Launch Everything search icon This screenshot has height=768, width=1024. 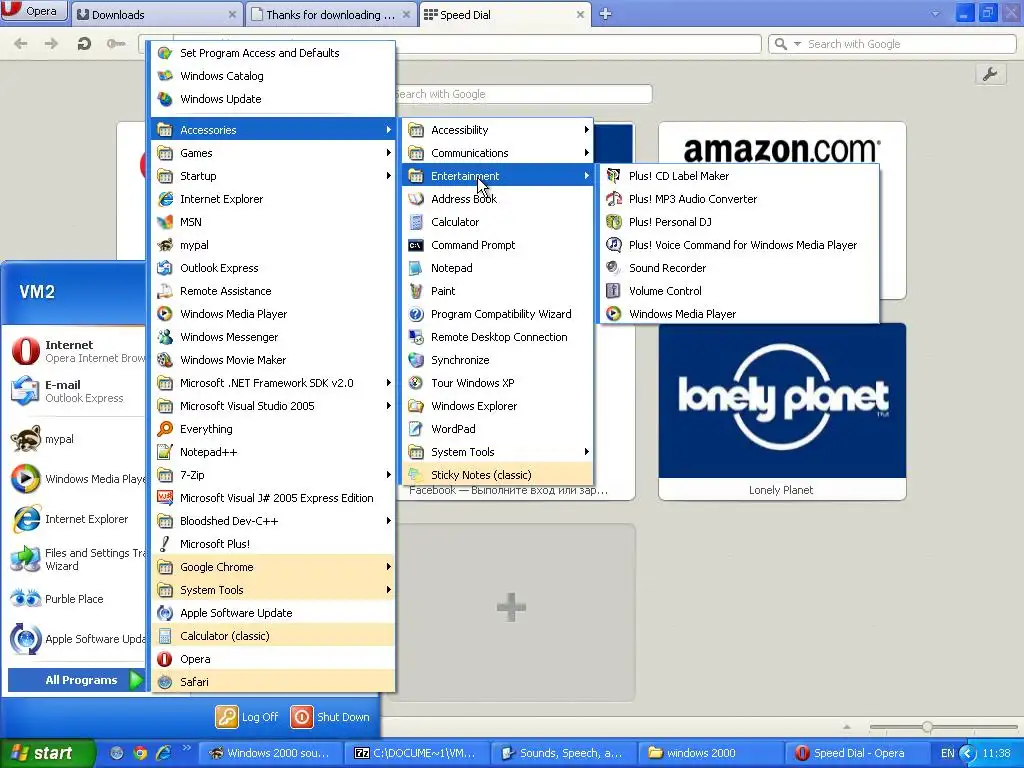tap(165, 429)
